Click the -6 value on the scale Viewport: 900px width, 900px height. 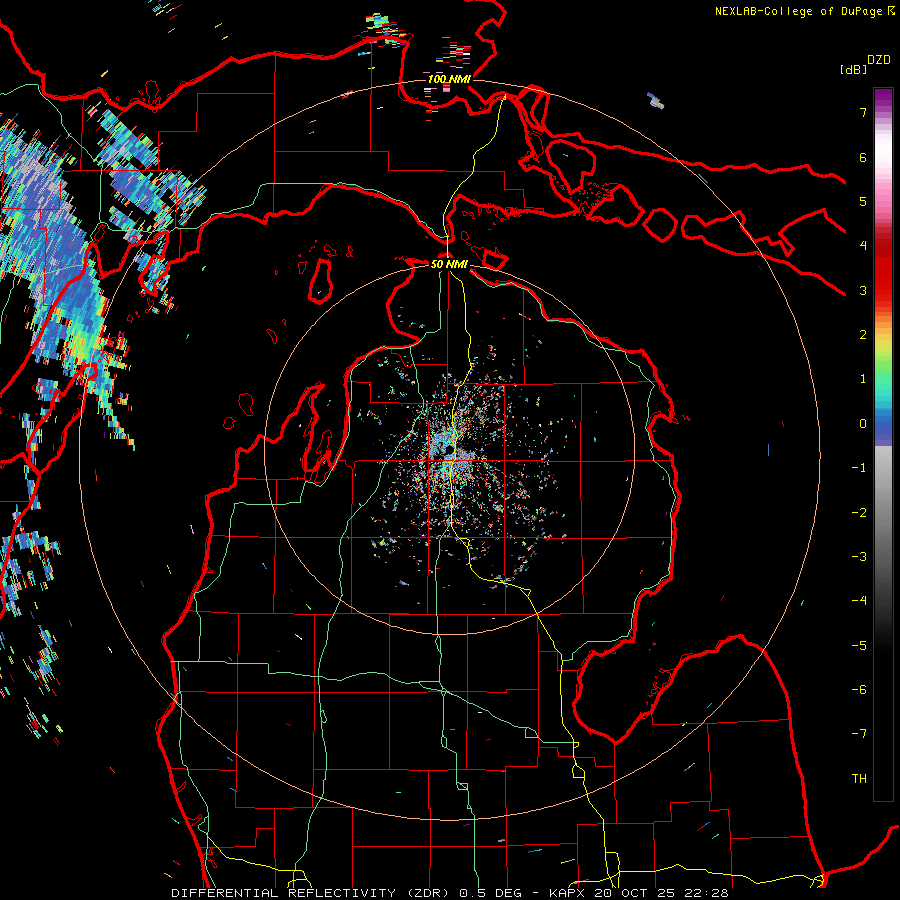859,690
